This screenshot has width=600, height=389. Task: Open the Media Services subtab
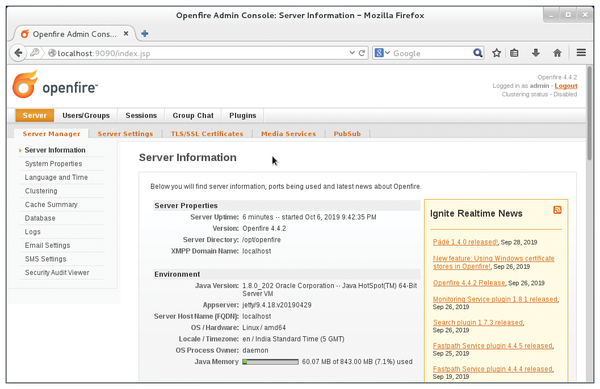point(289,133)
